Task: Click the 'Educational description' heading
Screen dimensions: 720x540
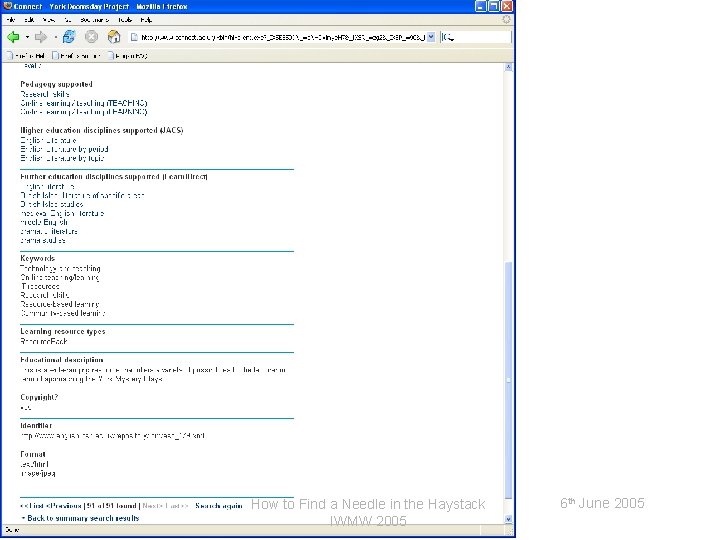Action: 62,360
